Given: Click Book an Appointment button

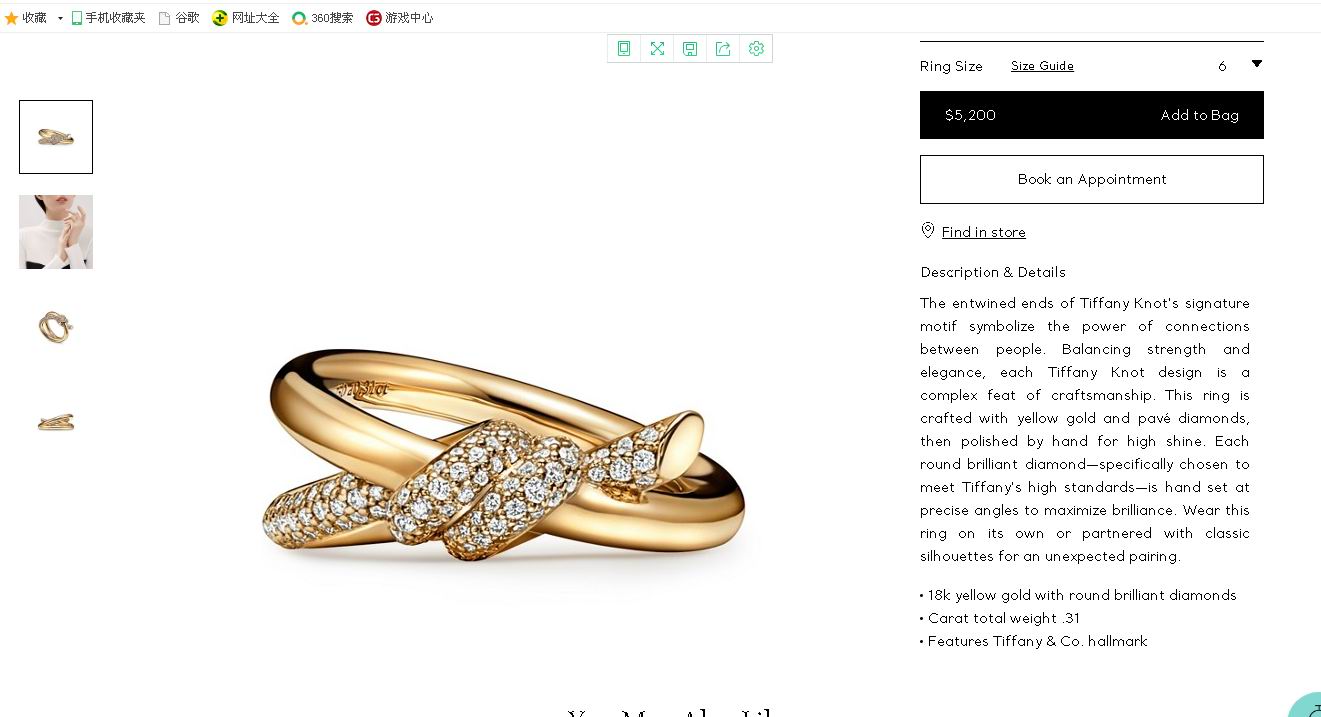Looking at the screenshot, I should click(1091, 180).
